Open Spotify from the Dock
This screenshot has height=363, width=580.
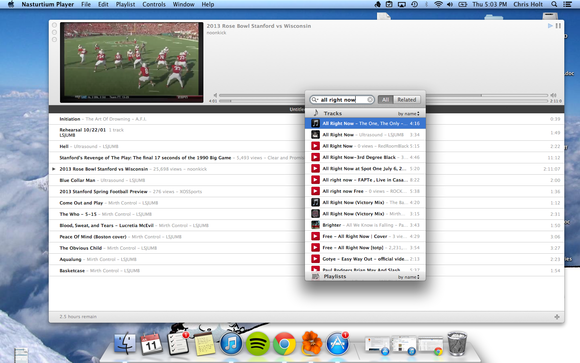[x=258, y=343]
